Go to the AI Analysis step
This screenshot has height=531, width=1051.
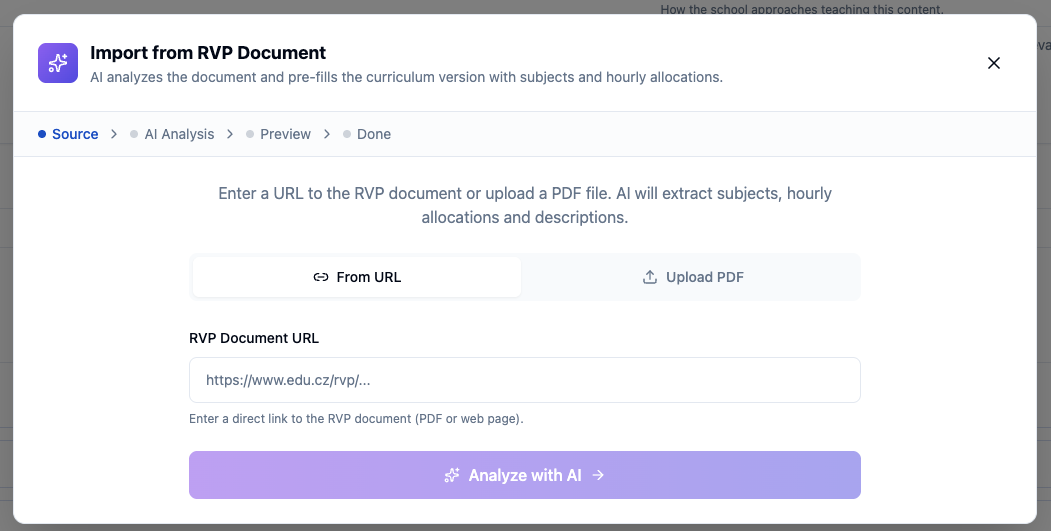172,134
